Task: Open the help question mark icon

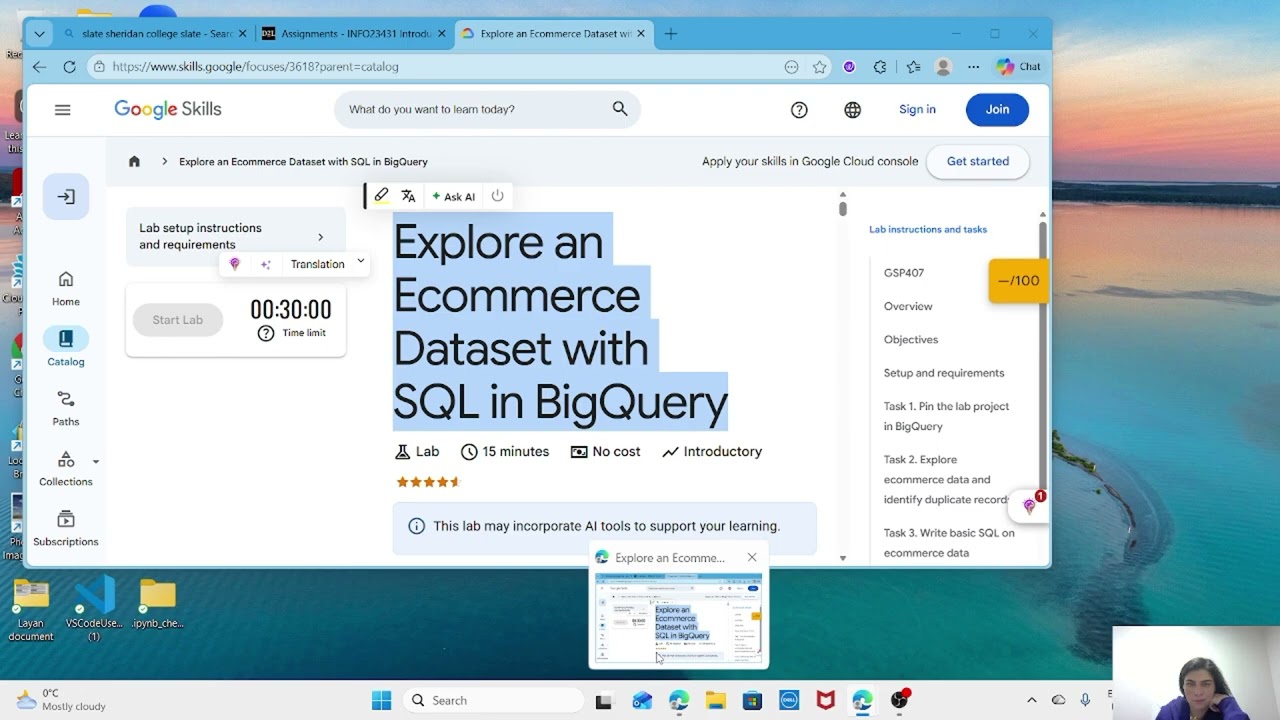Action: coord(799,110)
